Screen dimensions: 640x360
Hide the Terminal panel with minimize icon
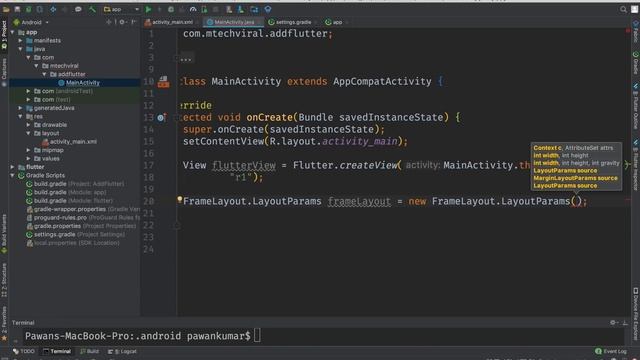click(625, 322)
